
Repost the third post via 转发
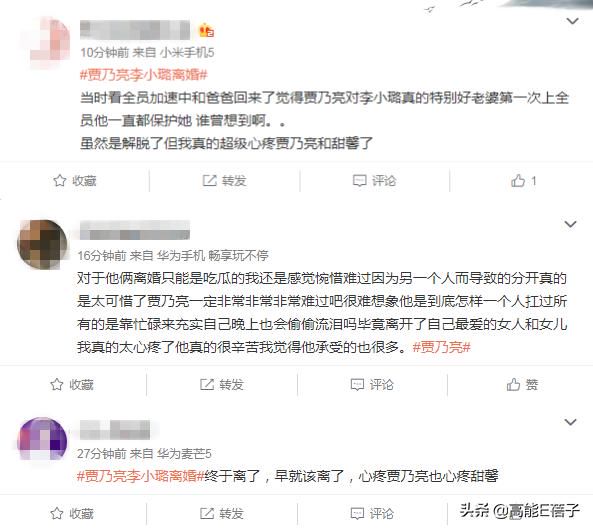[222, 513]
